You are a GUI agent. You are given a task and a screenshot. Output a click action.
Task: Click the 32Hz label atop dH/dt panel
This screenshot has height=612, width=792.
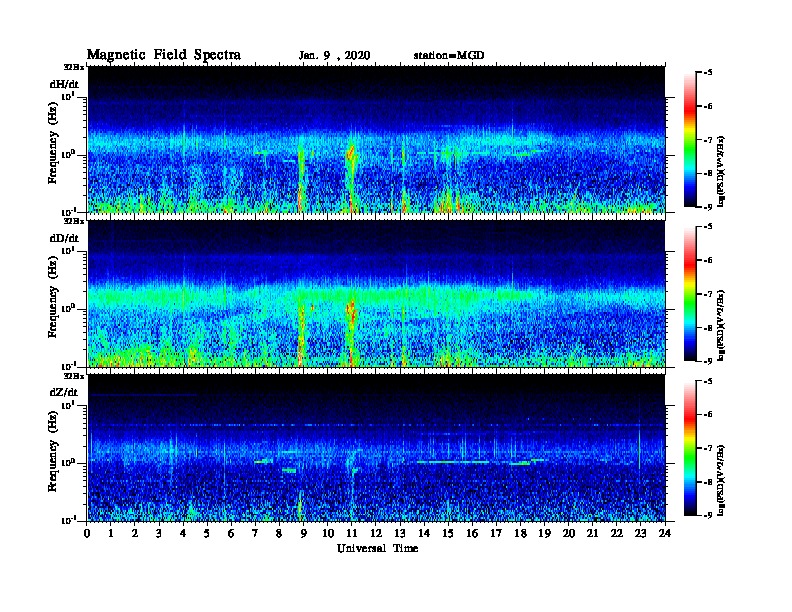pyautogui.click(x=74, y=66)
